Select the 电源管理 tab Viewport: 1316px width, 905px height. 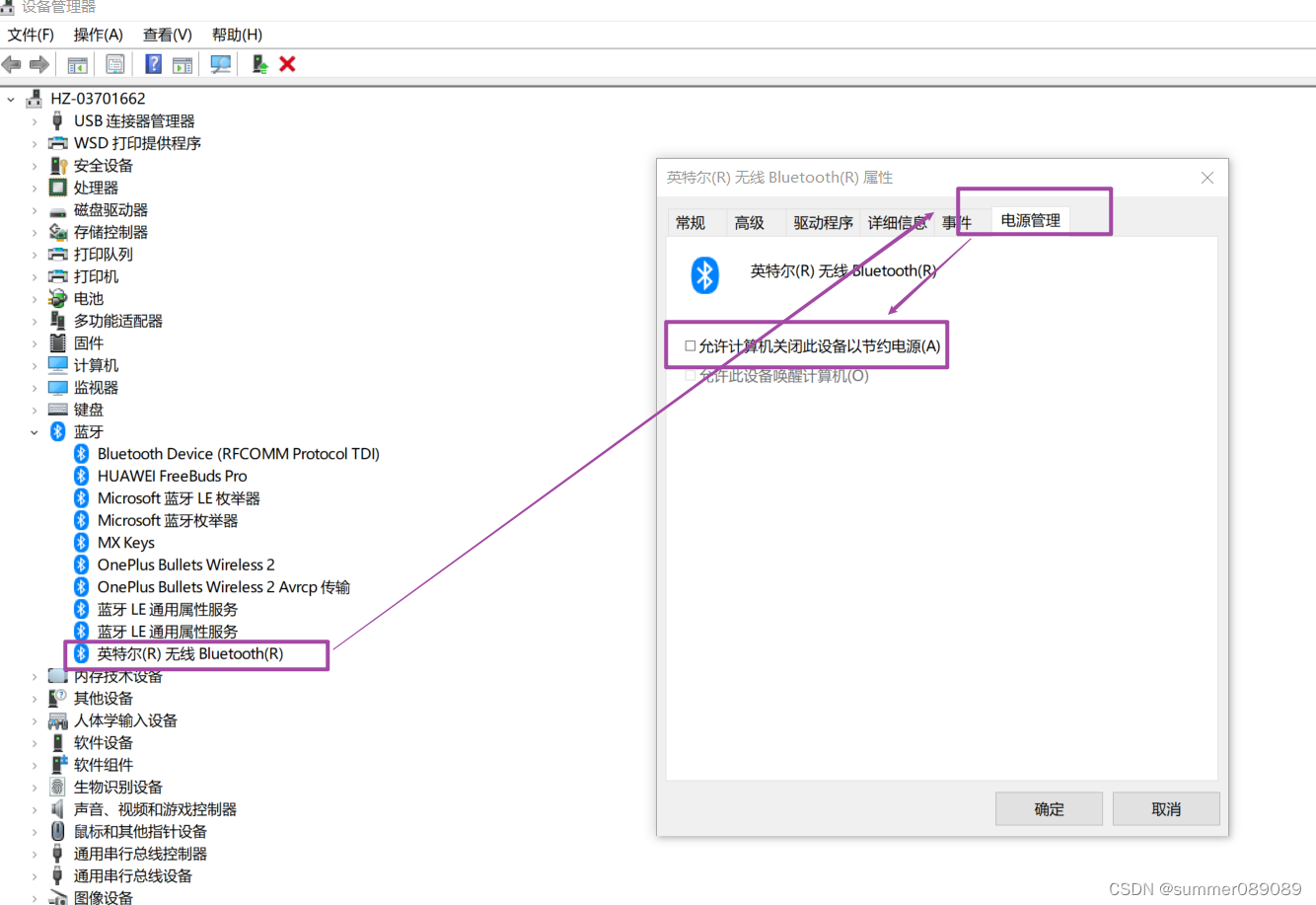point(1030,220)
